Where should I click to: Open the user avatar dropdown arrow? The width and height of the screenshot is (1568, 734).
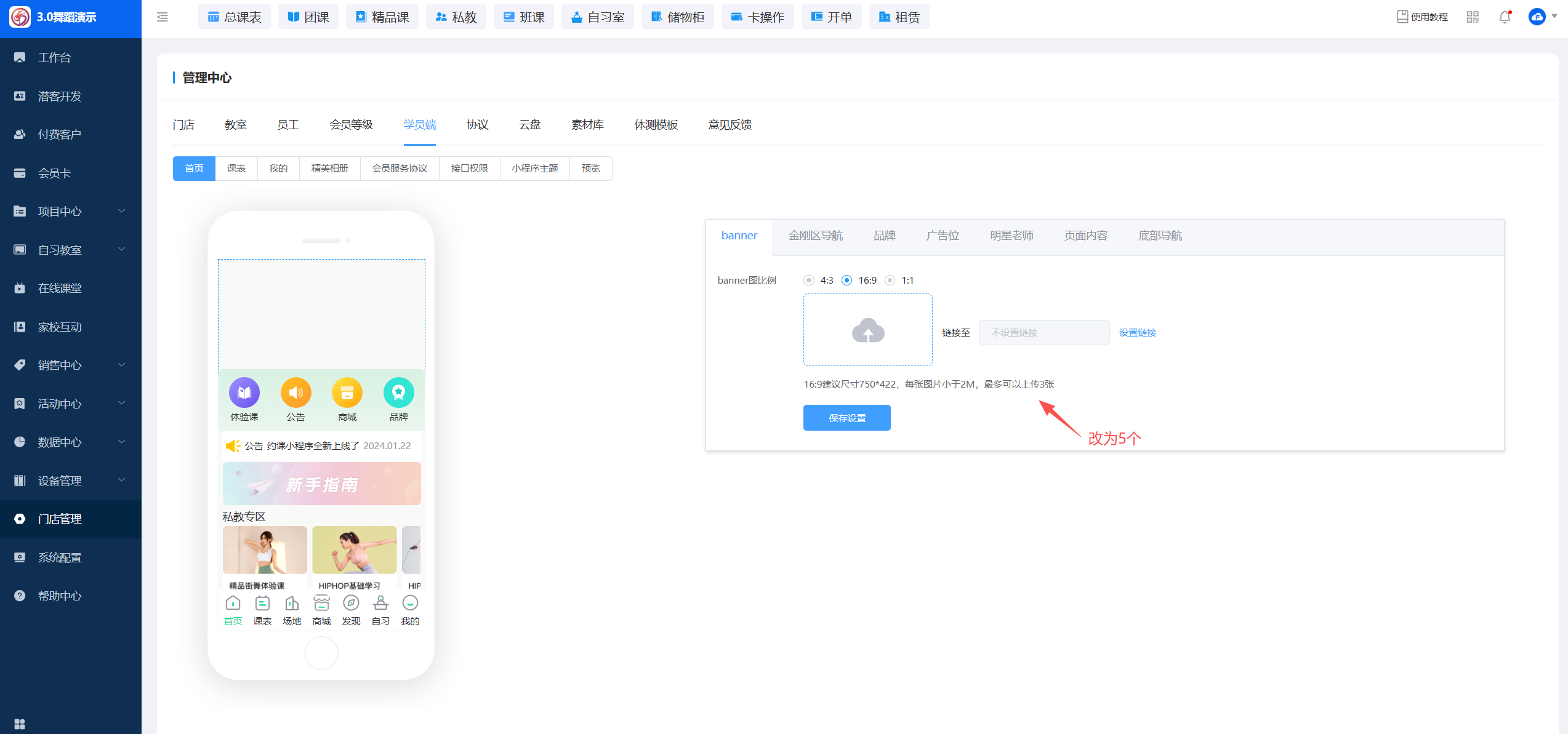(1554, 17)
